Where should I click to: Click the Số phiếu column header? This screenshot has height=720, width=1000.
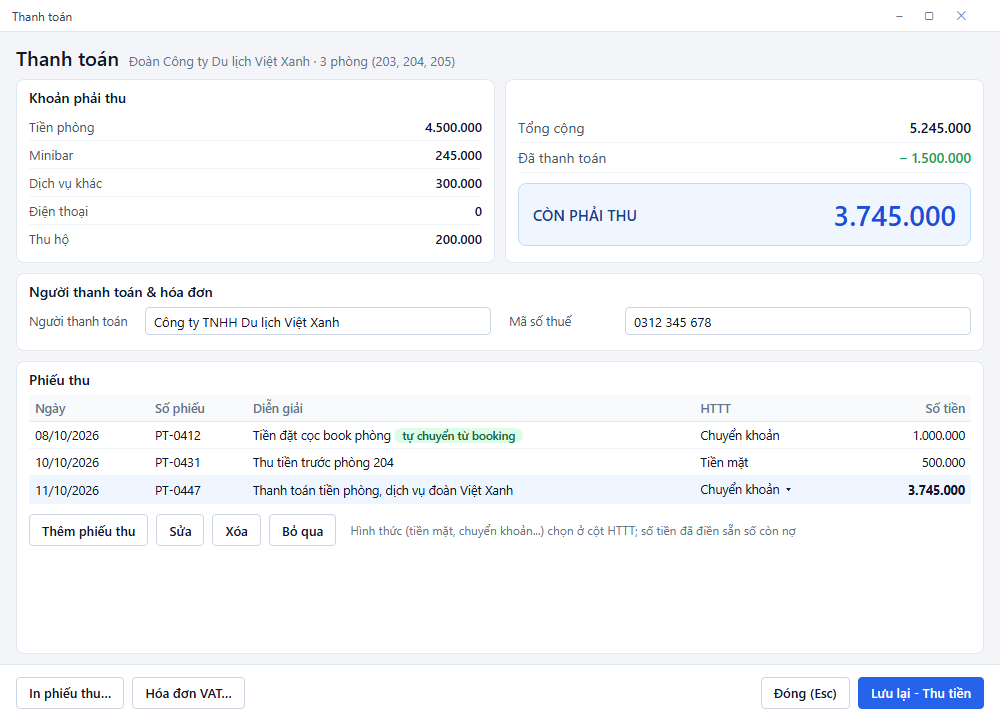click(180, 409)
